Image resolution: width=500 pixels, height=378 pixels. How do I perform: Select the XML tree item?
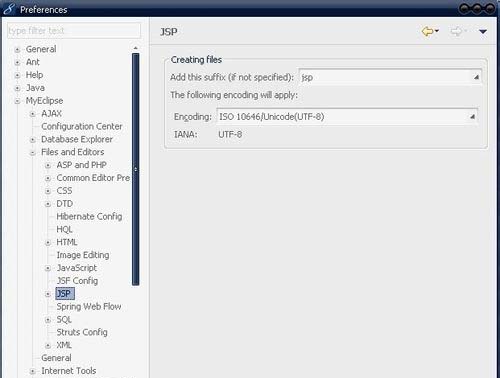coord(64,345)
